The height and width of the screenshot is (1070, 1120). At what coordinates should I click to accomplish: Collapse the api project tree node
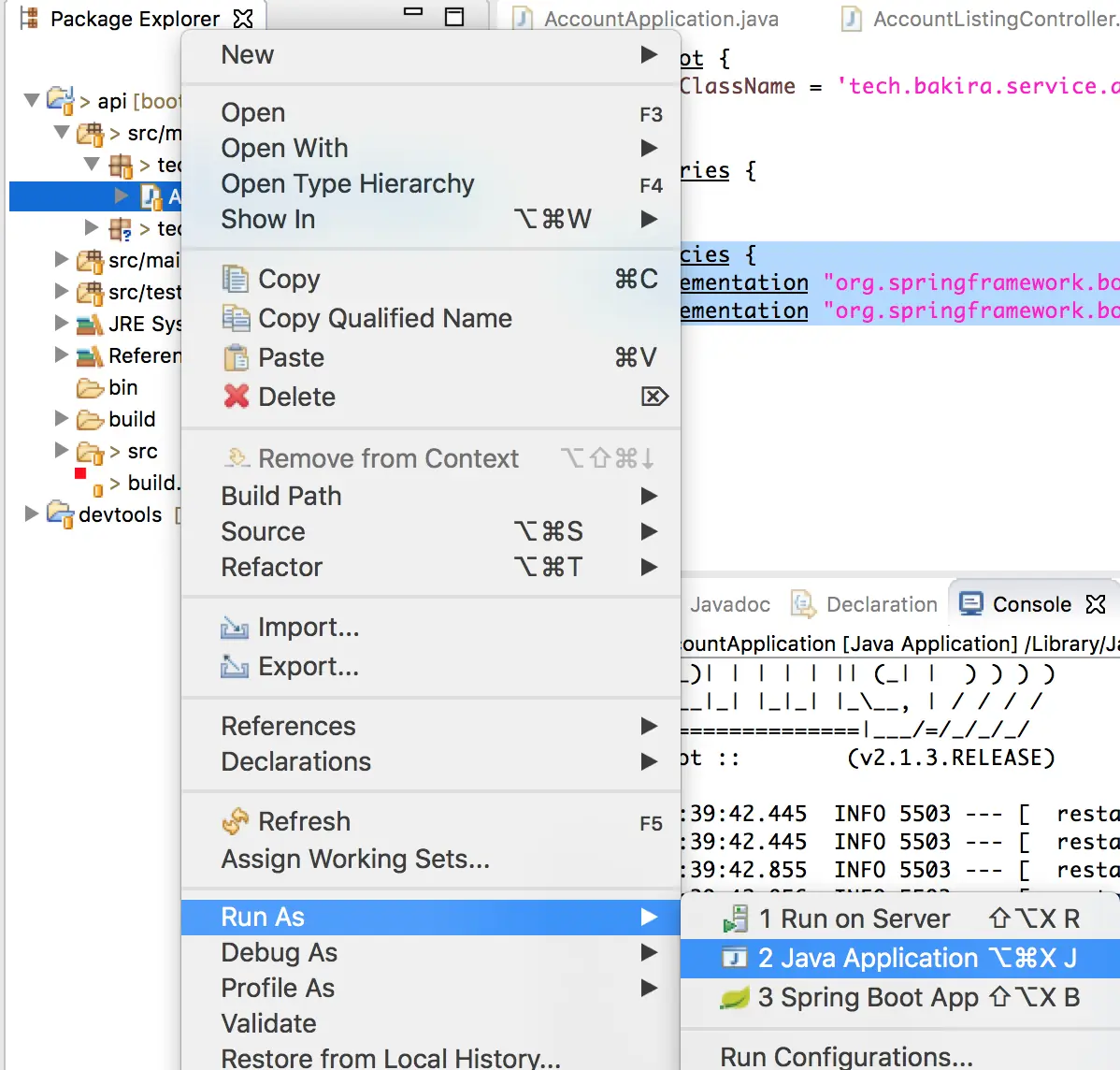point(32,100)
